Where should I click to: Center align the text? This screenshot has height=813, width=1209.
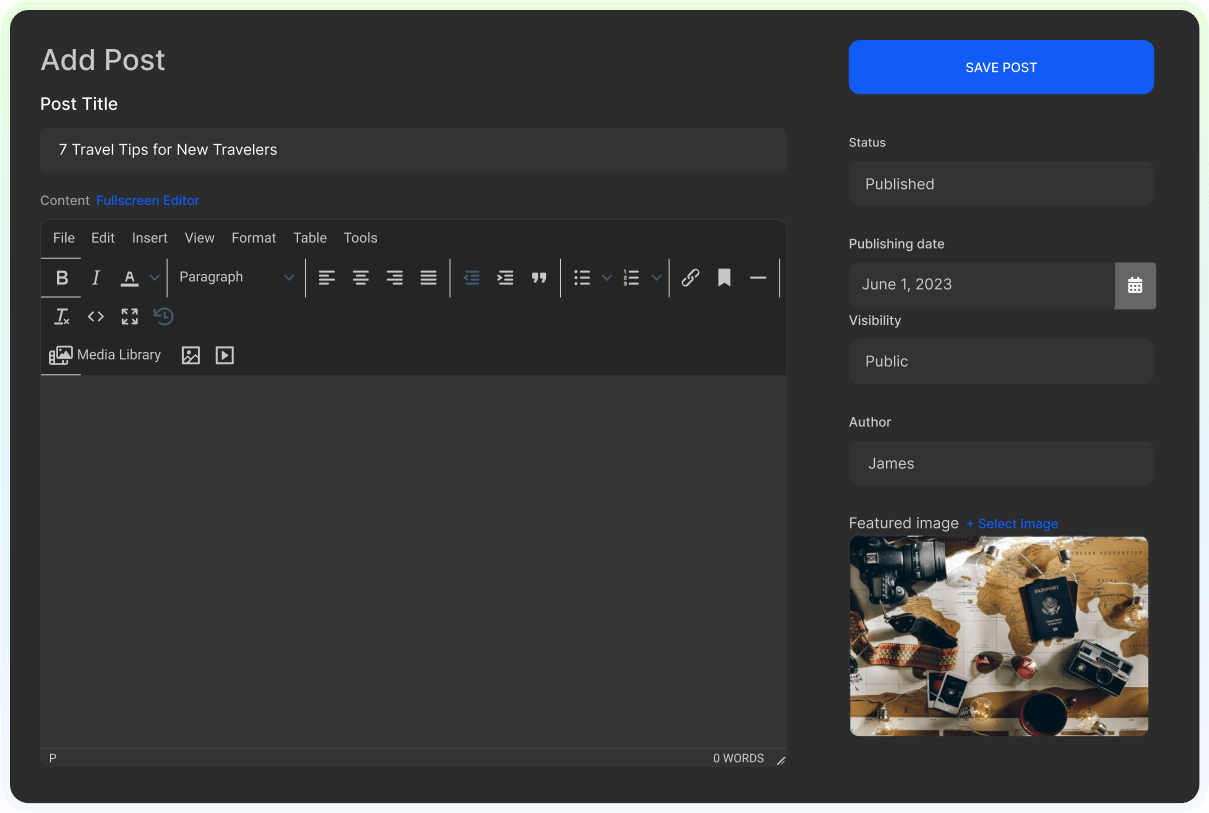(361, 278)
